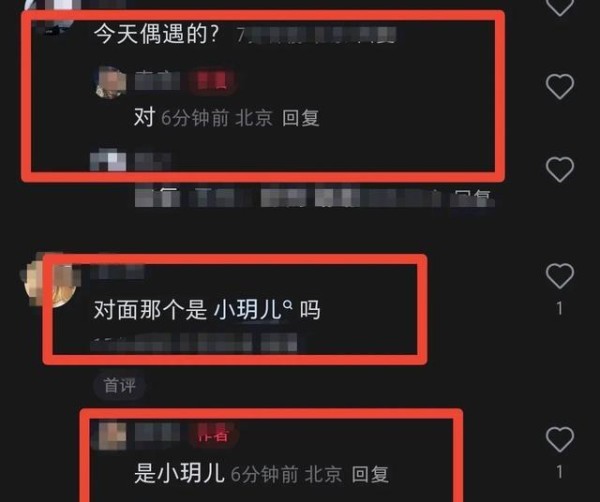
Task: Tap 回复 next to "对 6分钟前 北京"
Action: click(301, 118)
